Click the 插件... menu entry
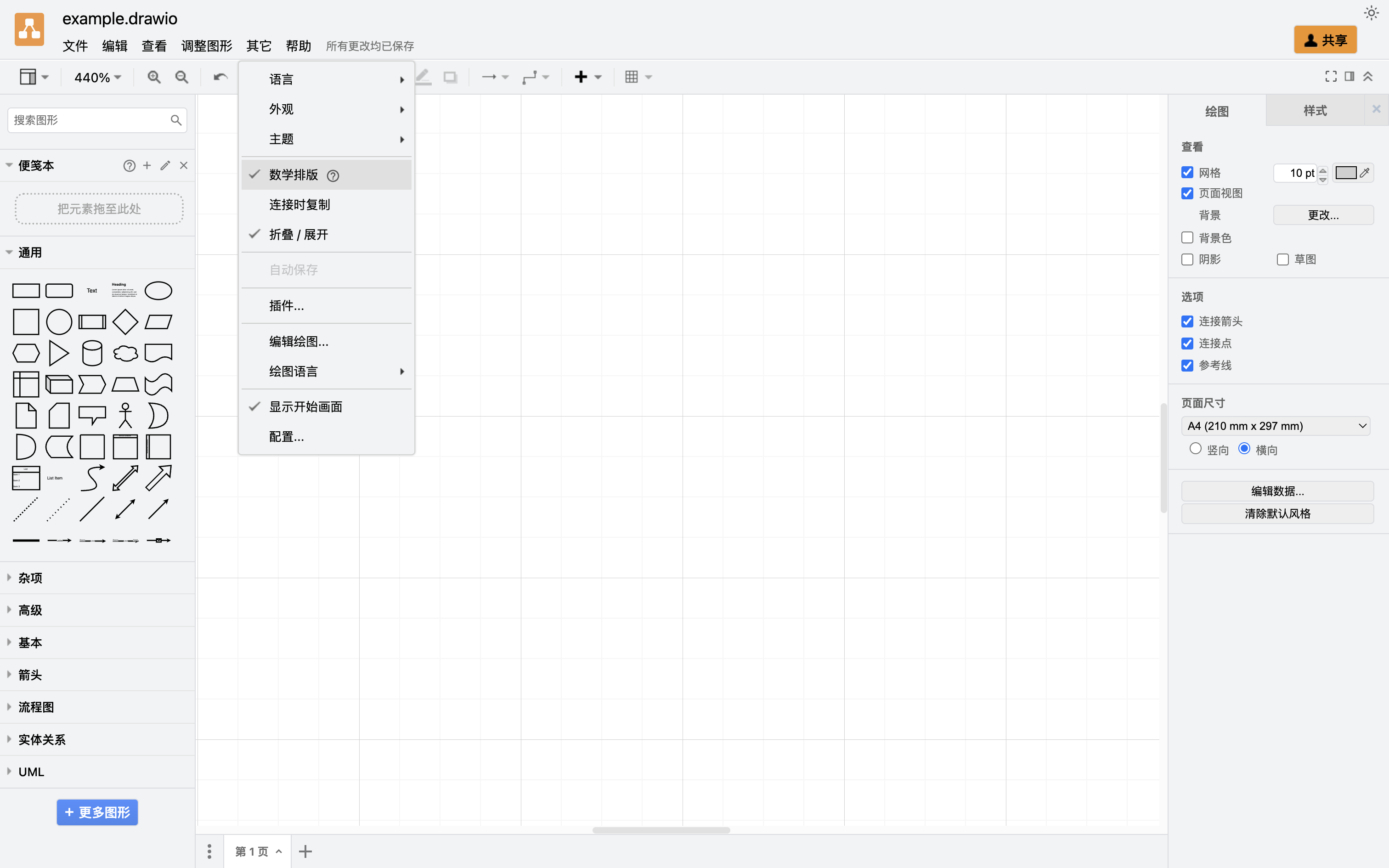Viewport: 1389px width, 868px height. click(287, 306)
